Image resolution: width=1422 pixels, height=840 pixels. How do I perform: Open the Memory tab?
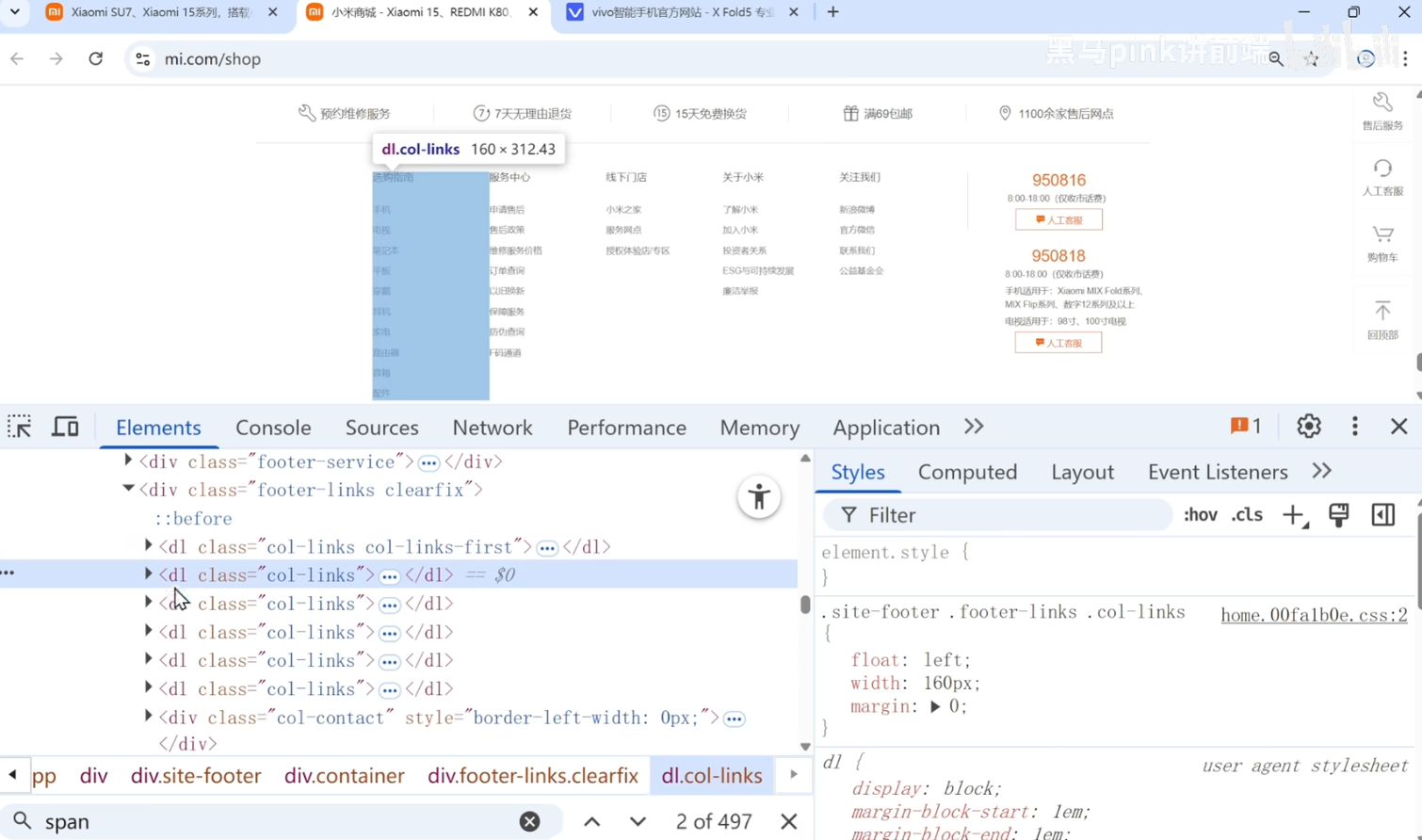tap(759, 428)
